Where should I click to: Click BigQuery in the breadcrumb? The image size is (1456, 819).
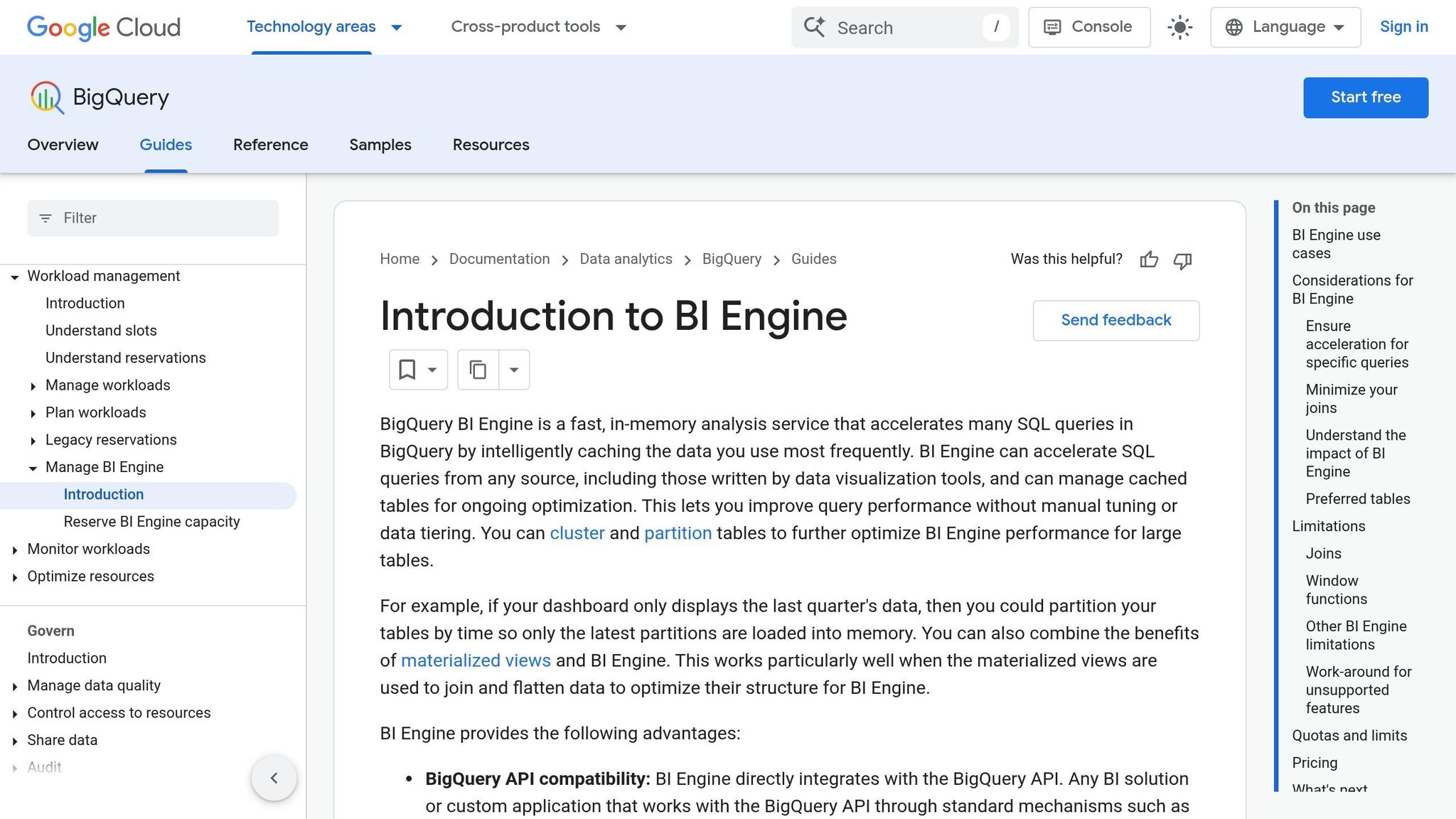[732, 259]
